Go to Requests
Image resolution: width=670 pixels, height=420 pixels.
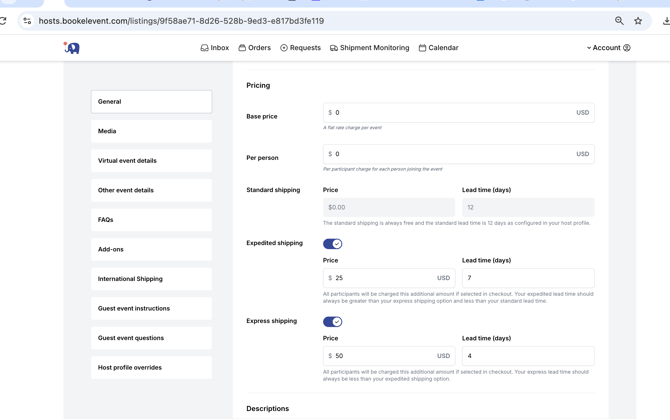pos(300,48)
